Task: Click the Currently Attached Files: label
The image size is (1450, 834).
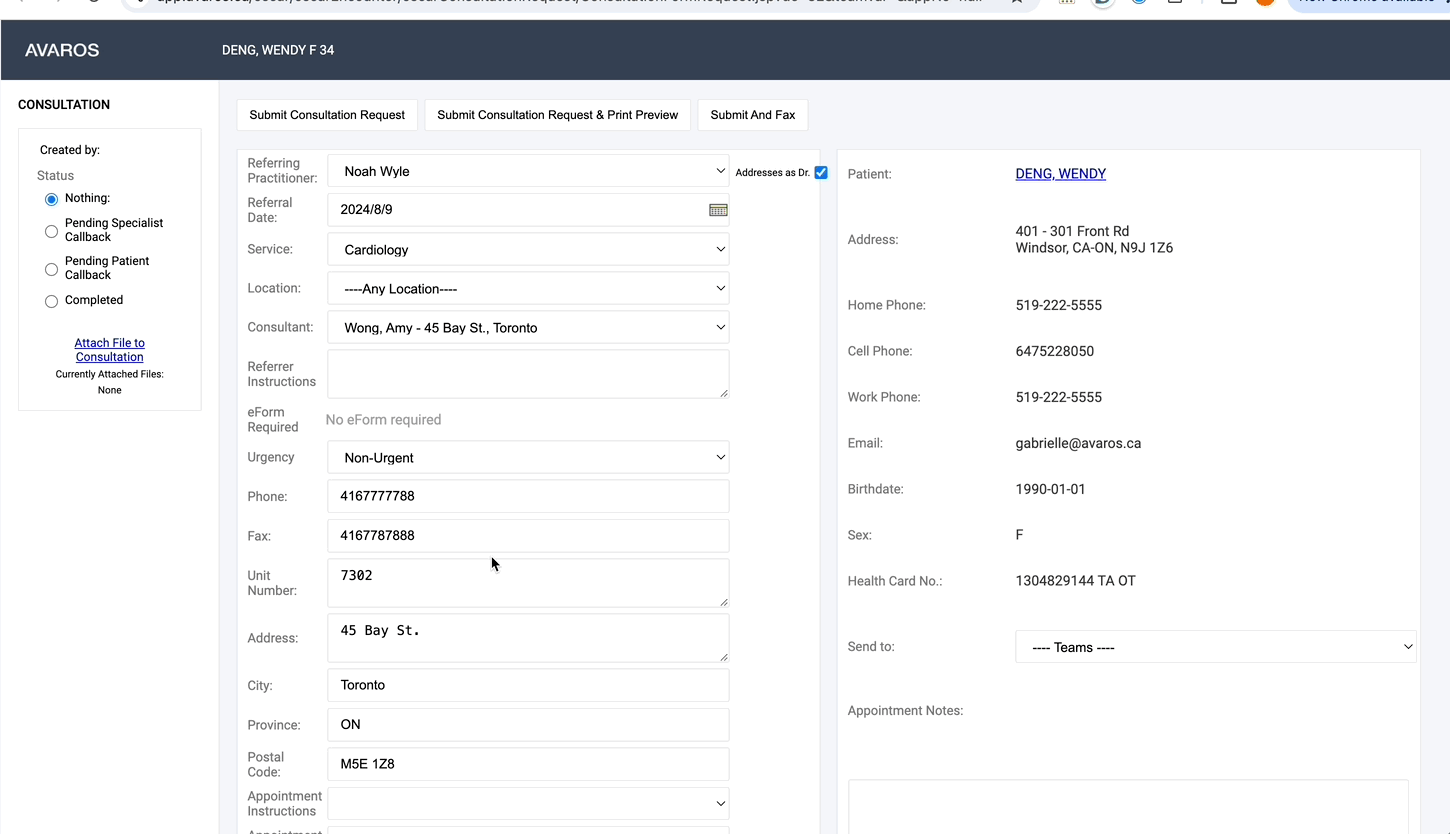Action: click(x=110, y=374)
